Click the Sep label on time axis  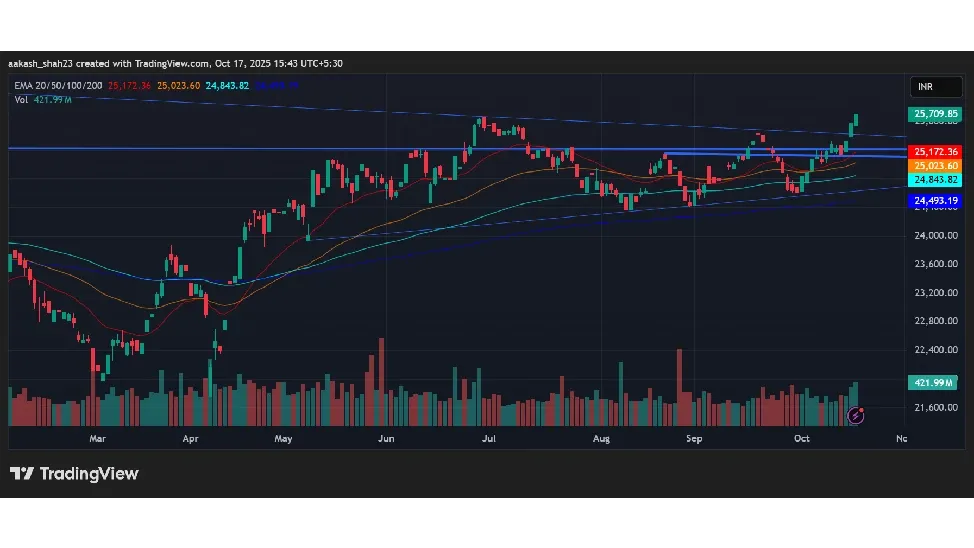point(693,438)
